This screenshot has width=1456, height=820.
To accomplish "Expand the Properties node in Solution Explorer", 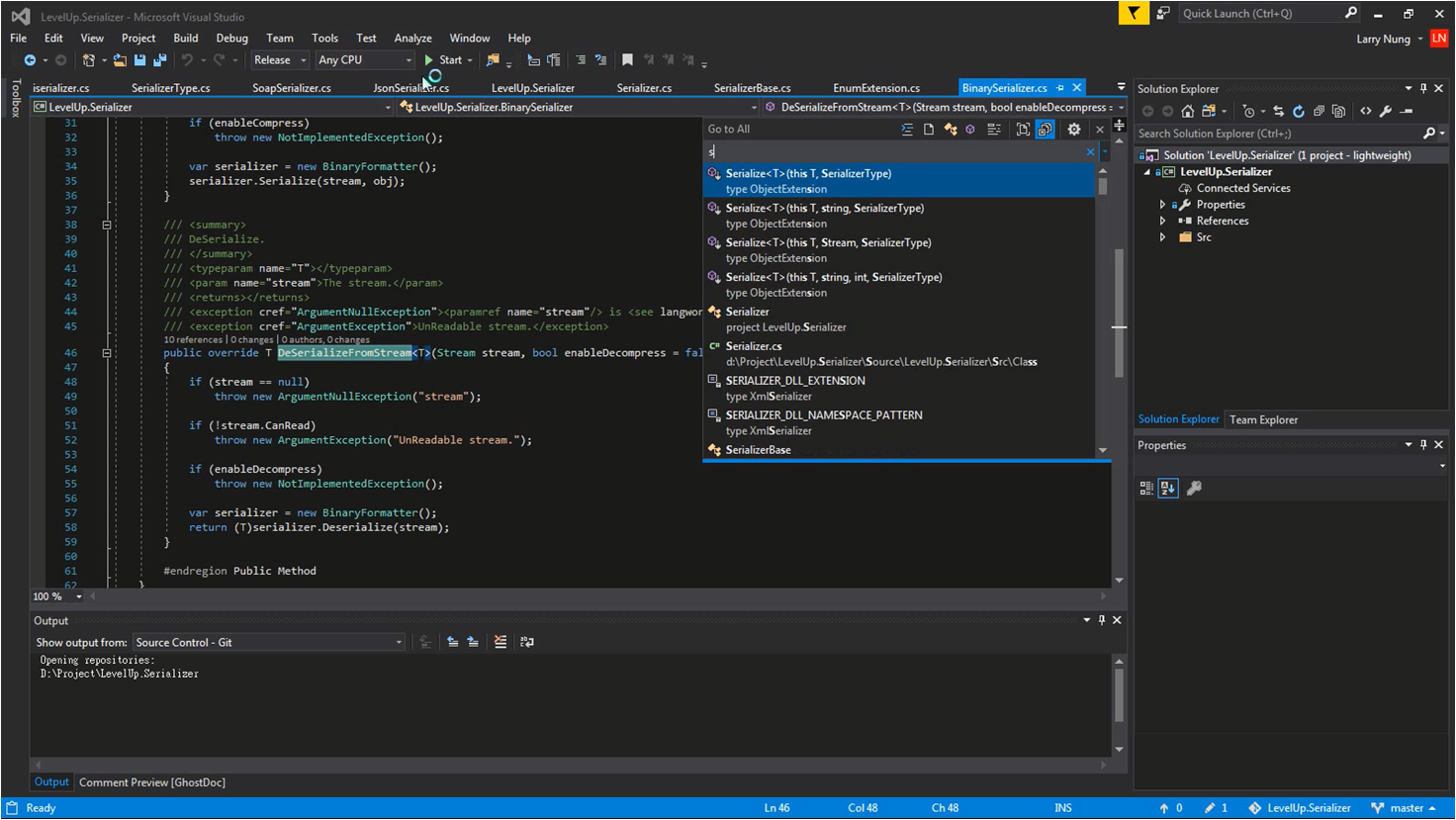I will [x=1163, y=205].
